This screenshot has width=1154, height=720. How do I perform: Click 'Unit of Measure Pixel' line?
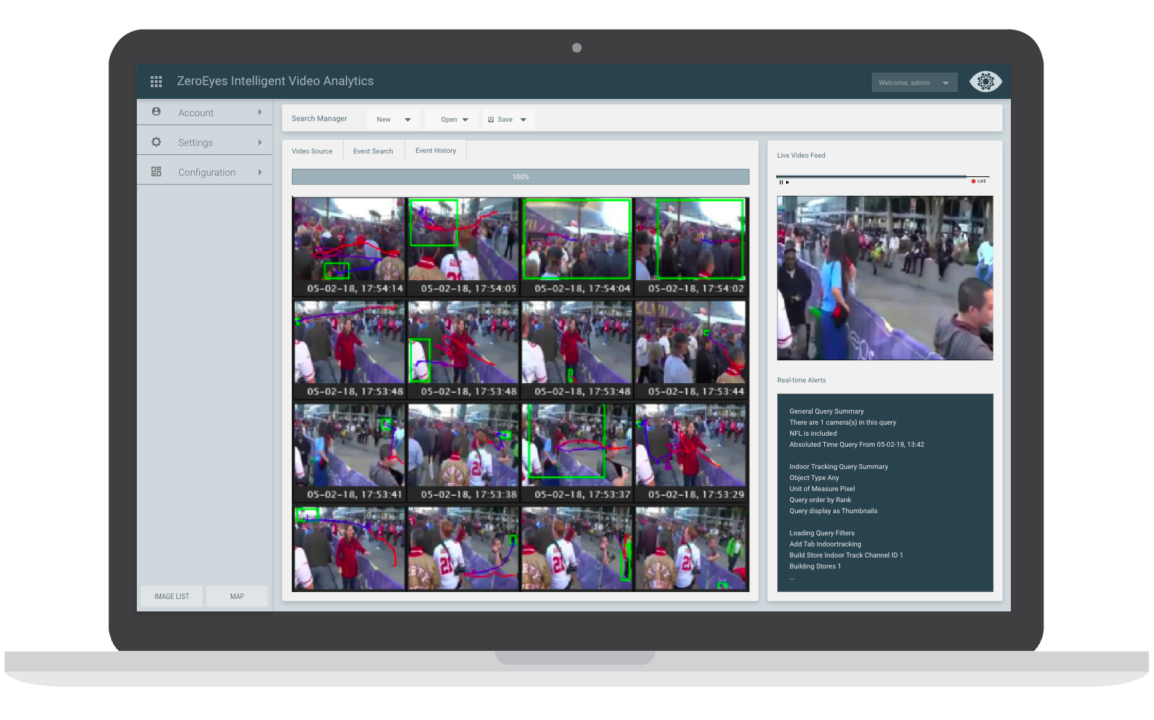tap(822, 489)
